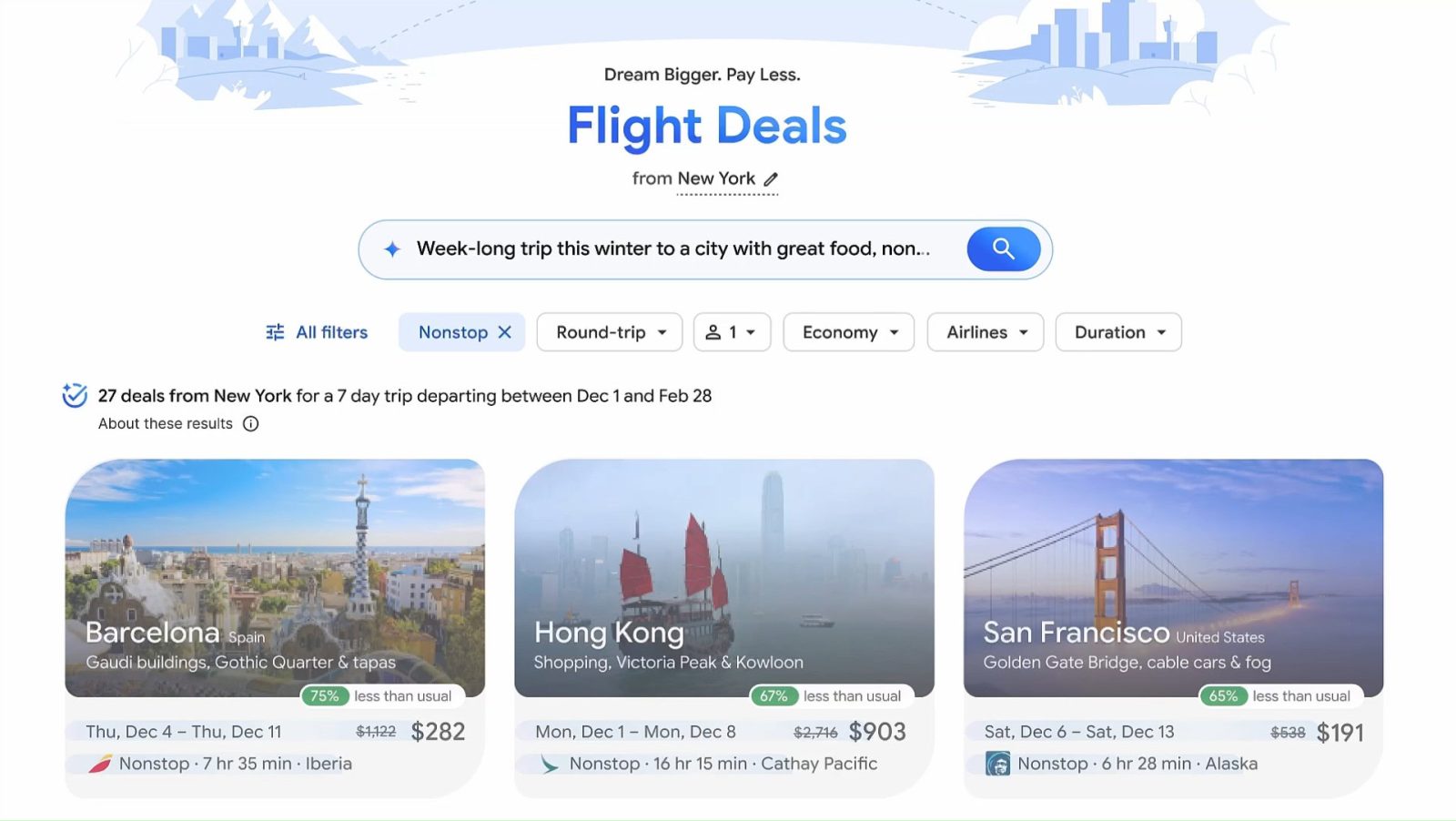The width and height of the screenshot is (1456, 821).
Task: Expand the Airlines filter dropdown
Action: [986, 332]
